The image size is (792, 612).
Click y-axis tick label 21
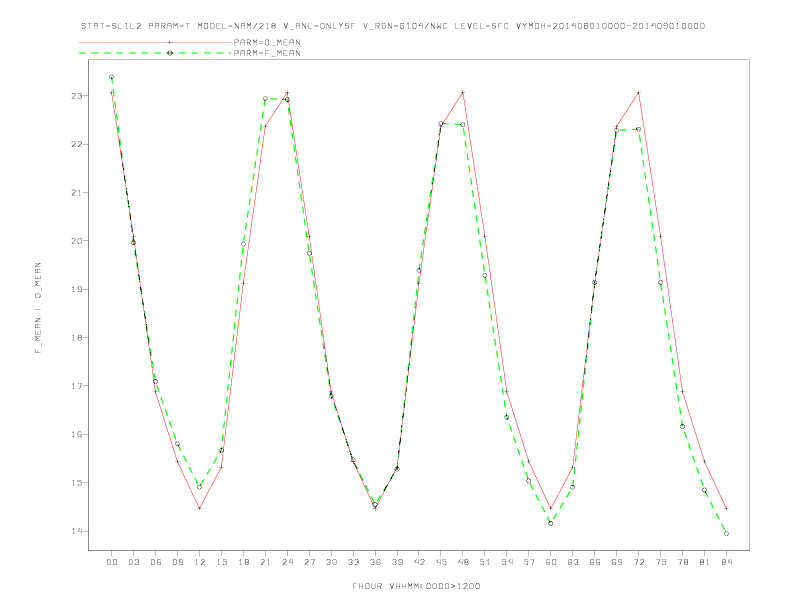[x=76, y=192]
